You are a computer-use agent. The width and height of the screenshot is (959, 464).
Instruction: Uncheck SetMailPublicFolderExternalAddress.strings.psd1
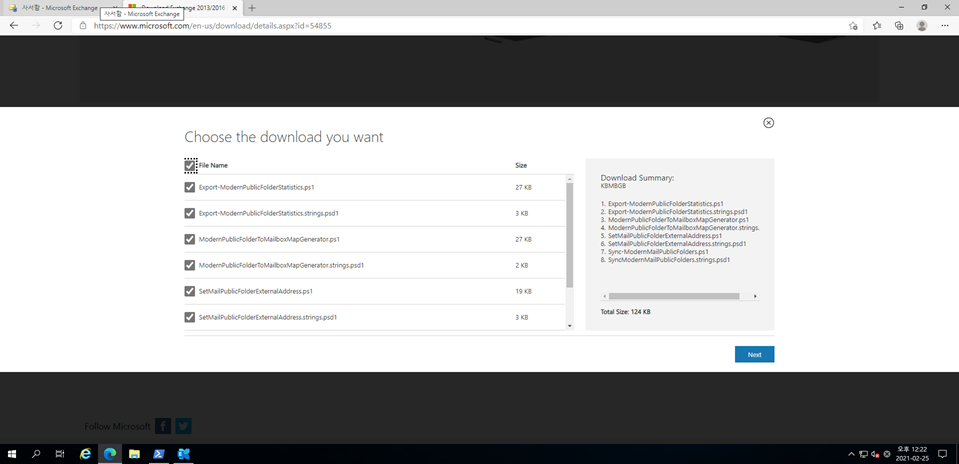(x=190, y=317)
